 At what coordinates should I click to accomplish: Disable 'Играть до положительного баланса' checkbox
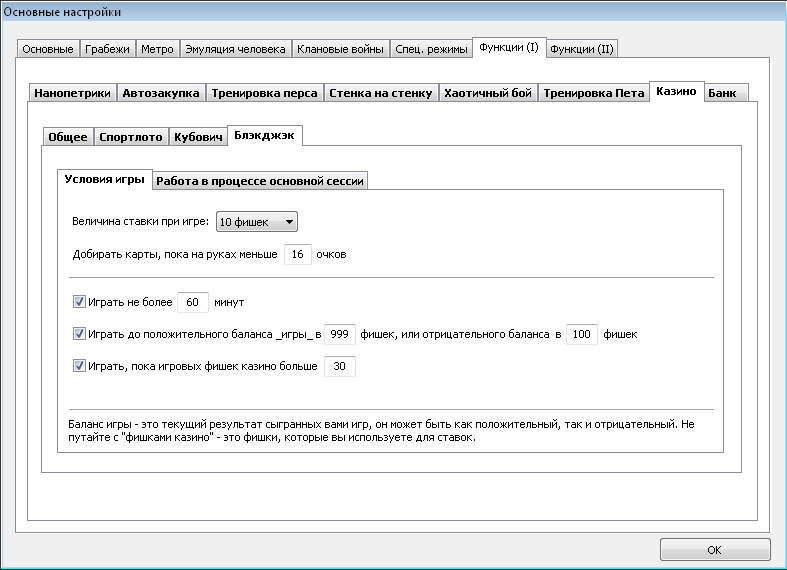pyautogui.click(x=79, y=334)
